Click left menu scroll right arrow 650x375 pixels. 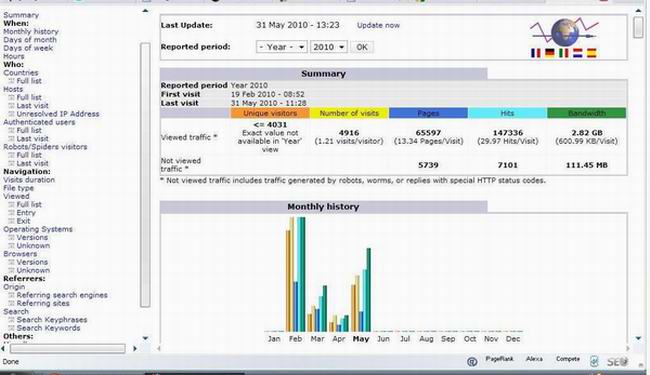pyautogui.click(x=135, y=349)
